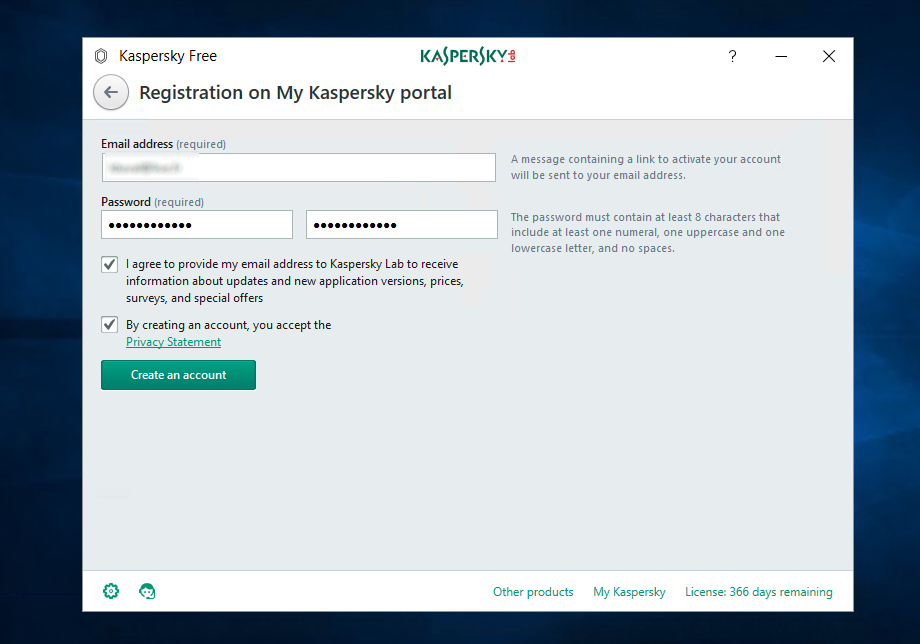Click the 'Password (required)' label

tap(153, 202)
